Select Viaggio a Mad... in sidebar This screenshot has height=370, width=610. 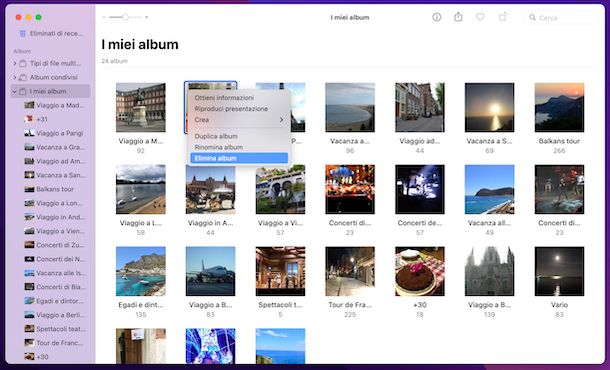pyautogui.click(x=54, y=105)
